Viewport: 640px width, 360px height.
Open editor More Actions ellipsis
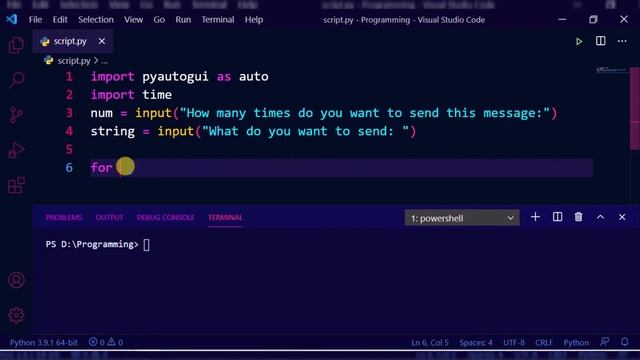pyautogui.click(x=622, y=41)
